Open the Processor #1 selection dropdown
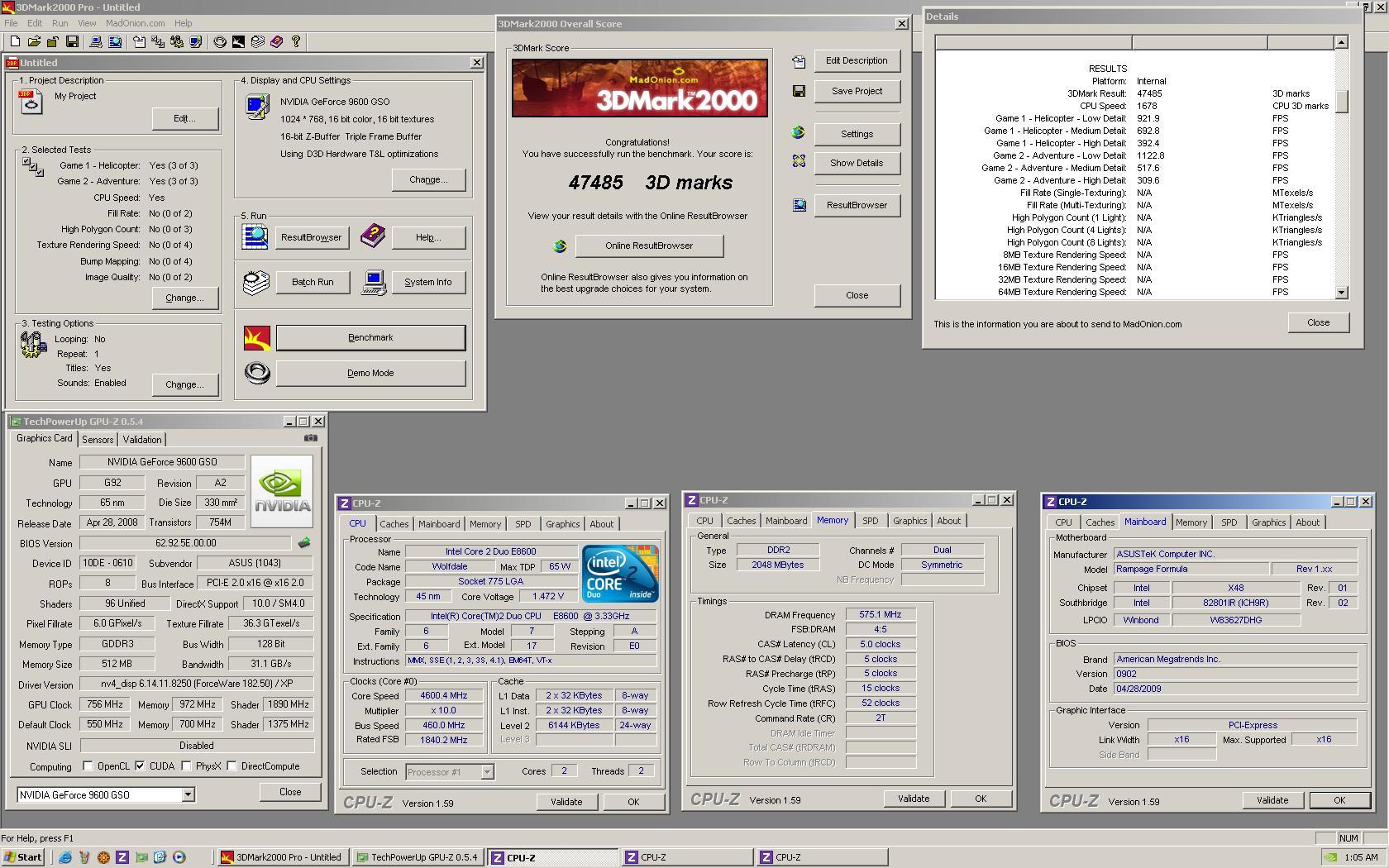 click(487, 771)
